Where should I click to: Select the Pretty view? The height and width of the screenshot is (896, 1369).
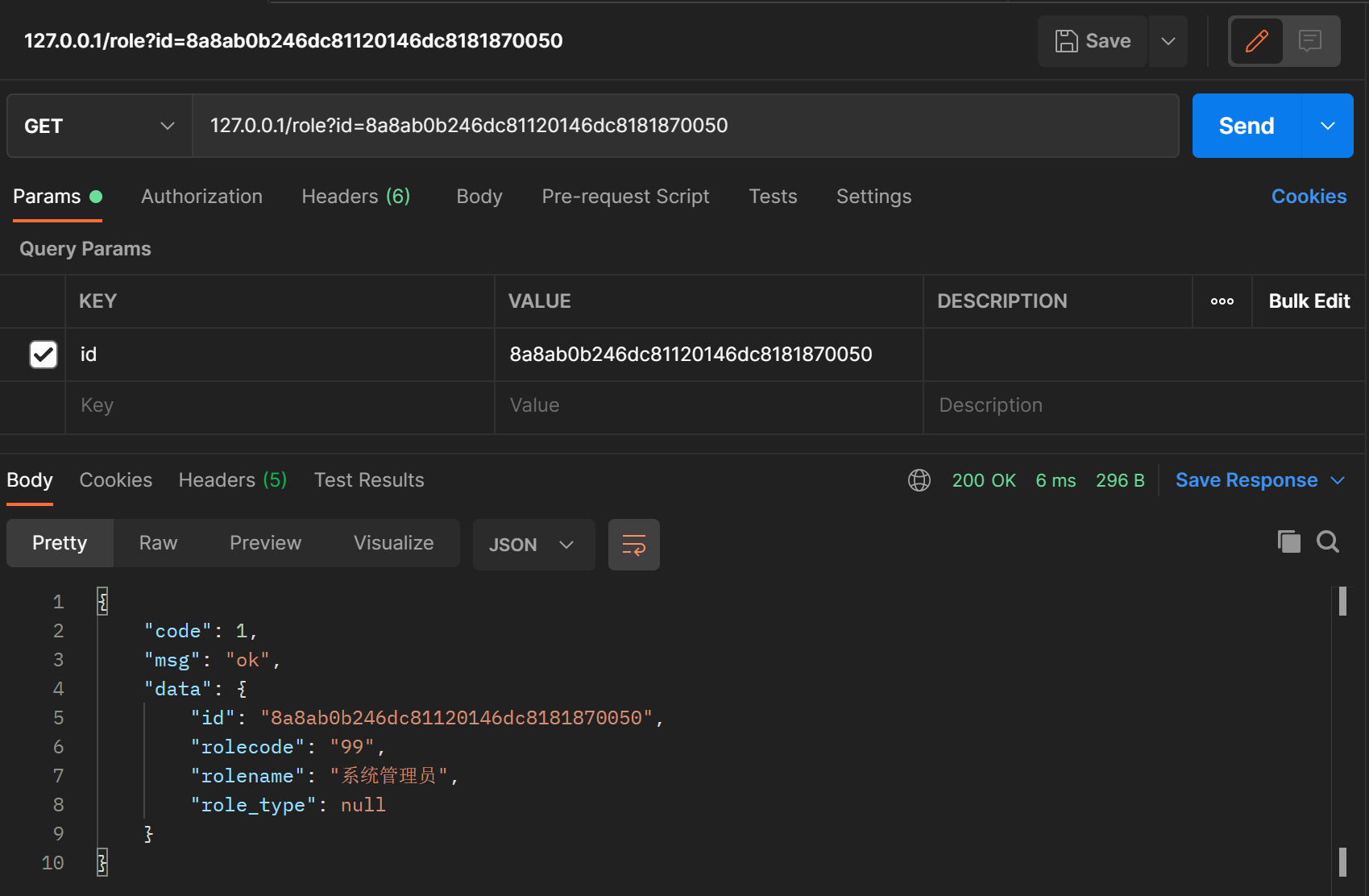(60, 543)
